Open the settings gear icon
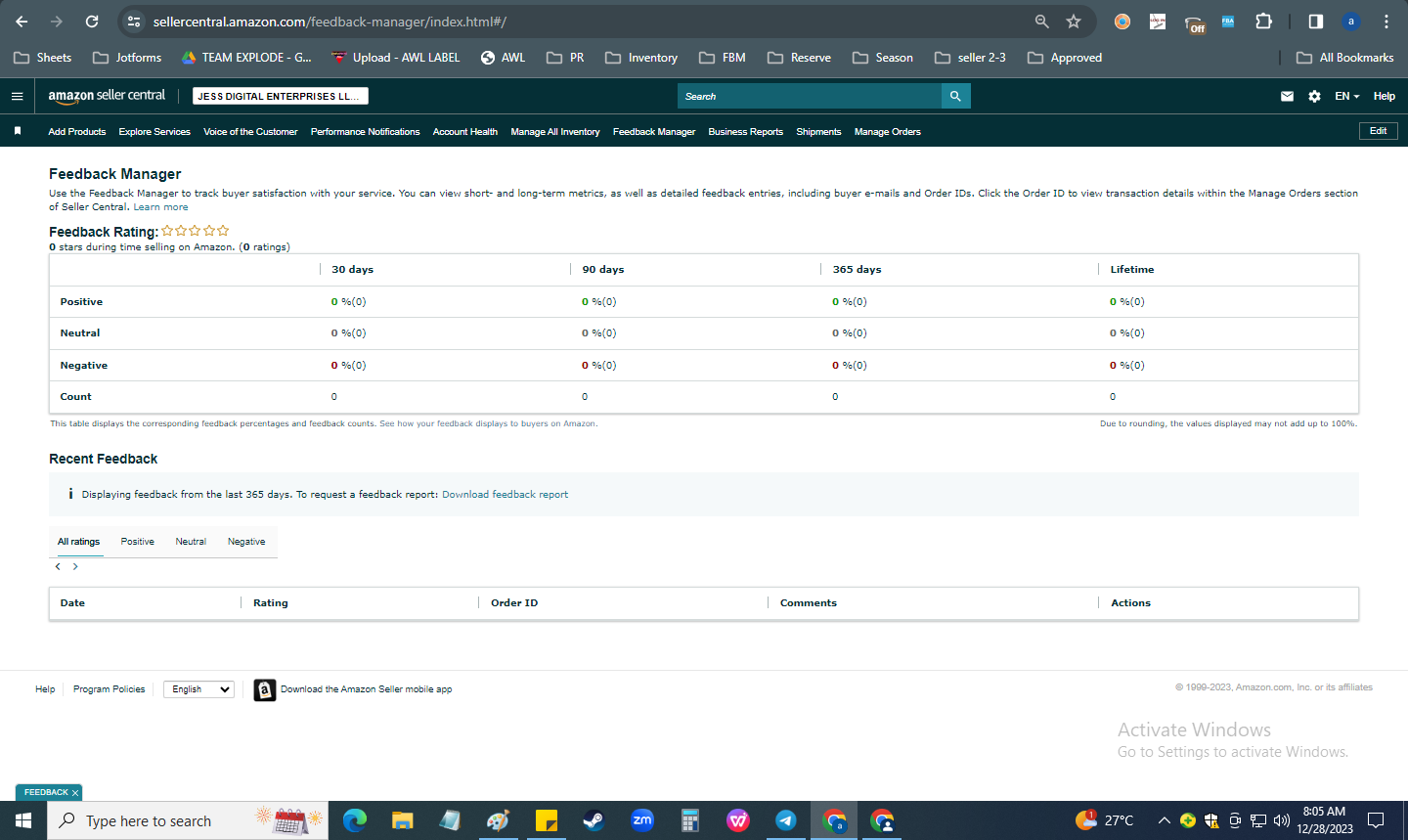 (1314, 96)
